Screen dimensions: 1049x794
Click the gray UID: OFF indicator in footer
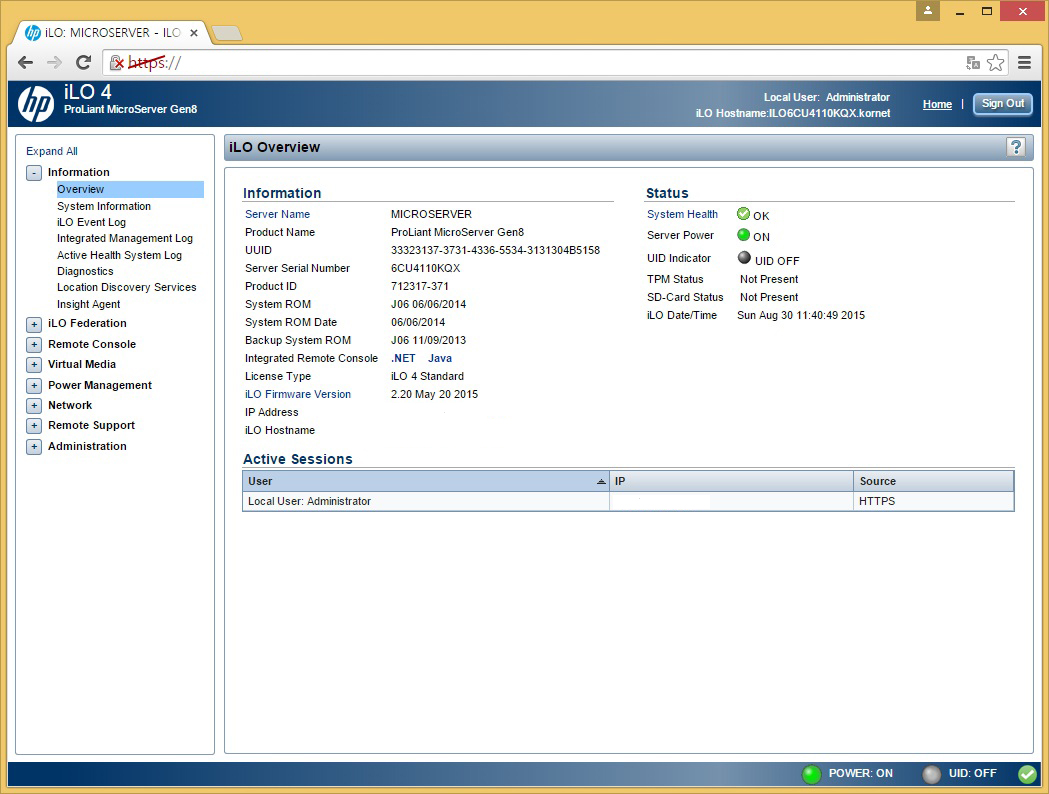(931, 774)
